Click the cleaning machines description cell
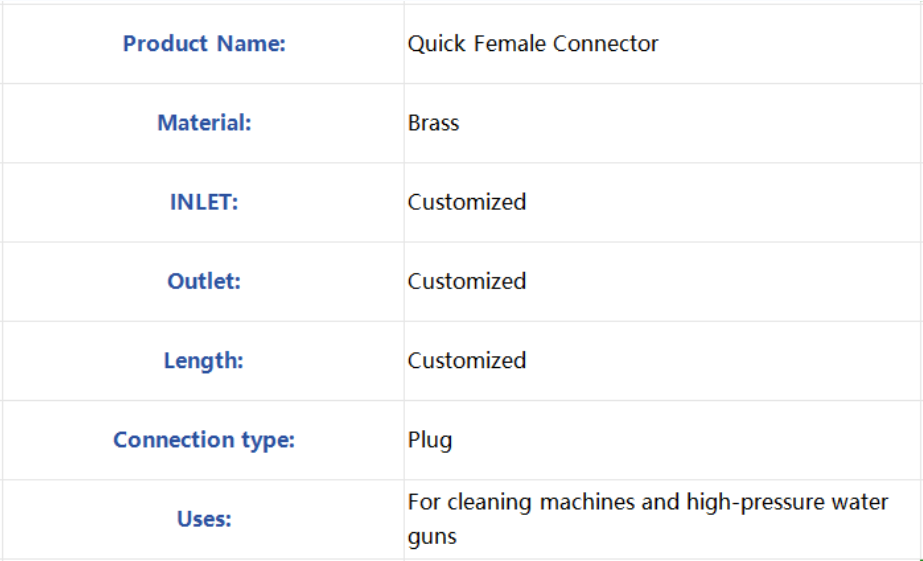Image resolution: width=923 pixels, height=561 pixels. (663, 519)
